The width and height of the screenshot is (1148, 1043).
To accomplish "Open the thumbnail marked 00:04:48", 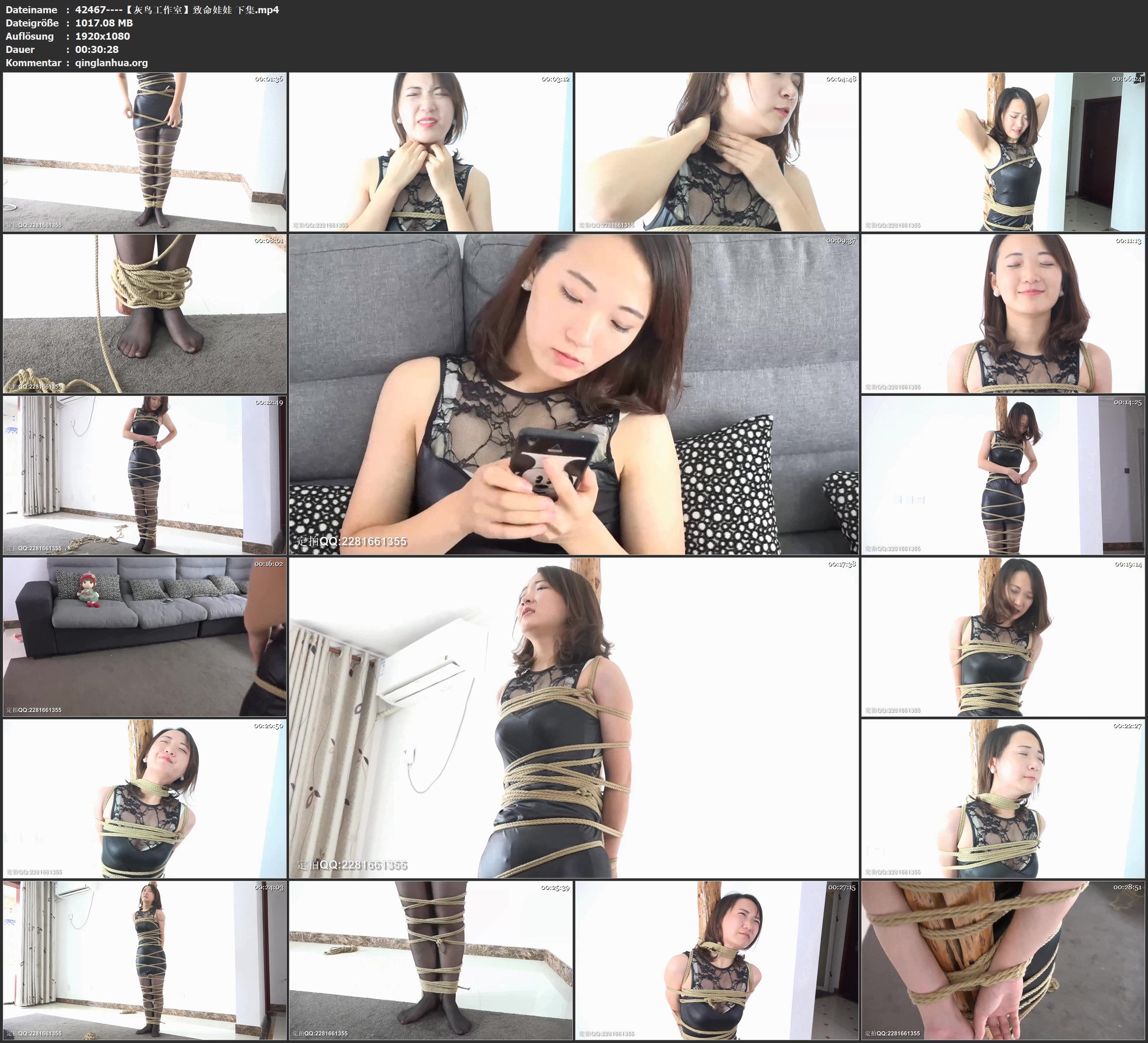I will pos(716,152).
